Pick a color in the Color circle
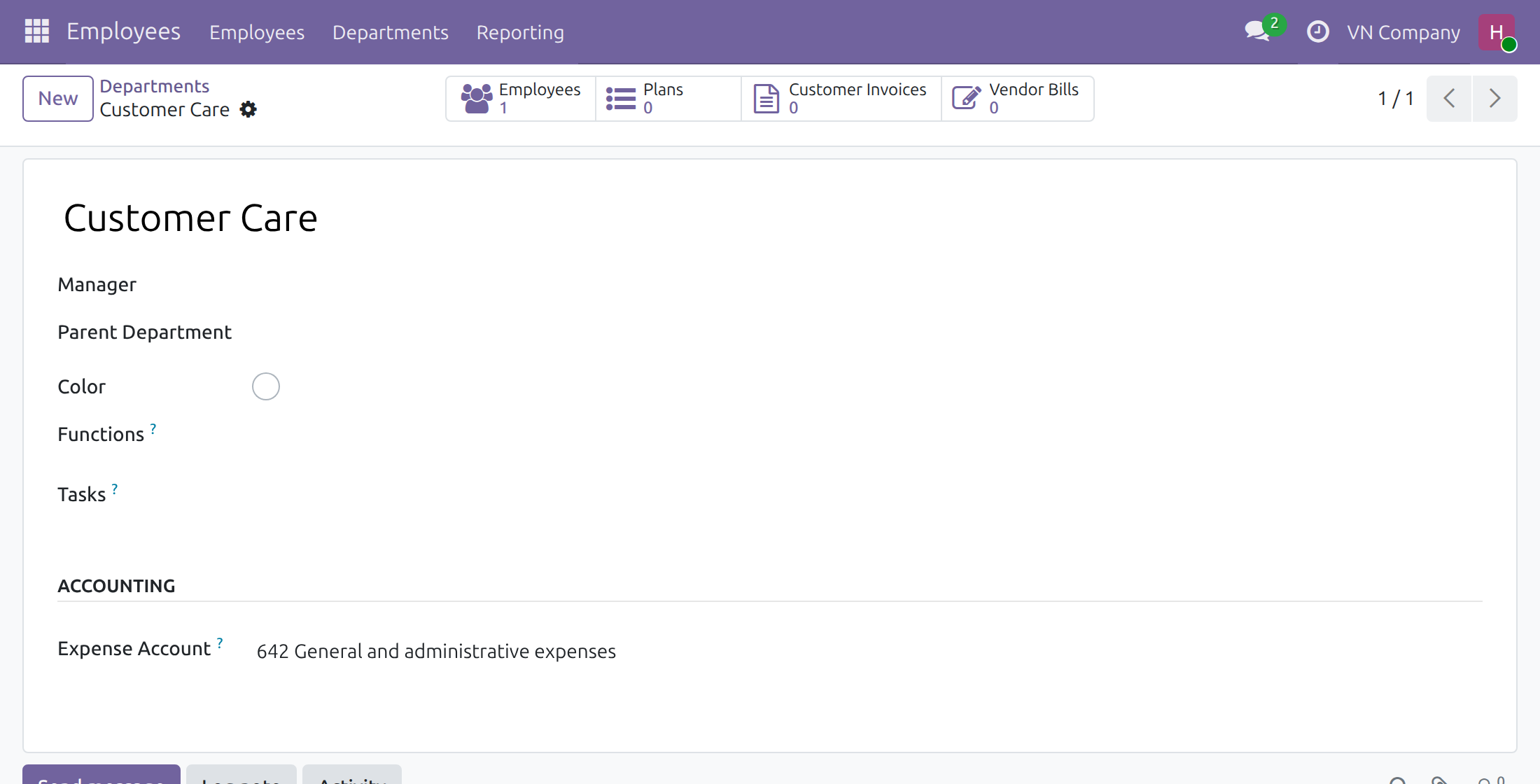The height and width of the screenshot is (784, 1540). [266, 386]
